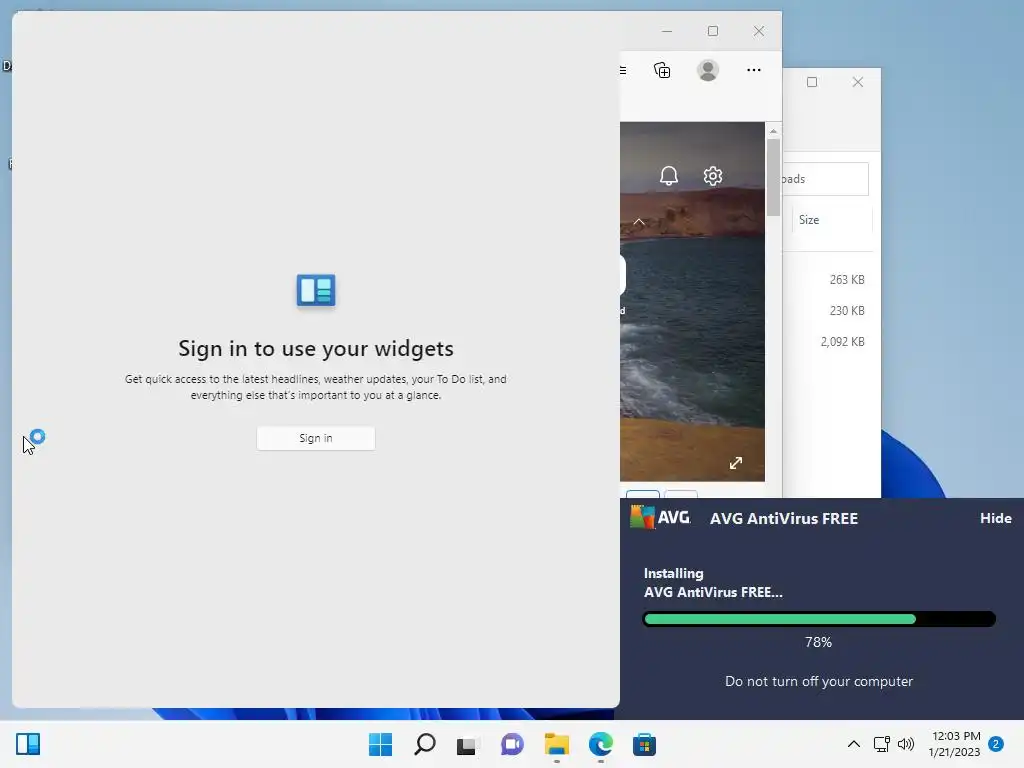This screenshot has height=768, width=1024.
Task: Click the AVG AntiVirus FREE title
Action: tap(784, 519)
